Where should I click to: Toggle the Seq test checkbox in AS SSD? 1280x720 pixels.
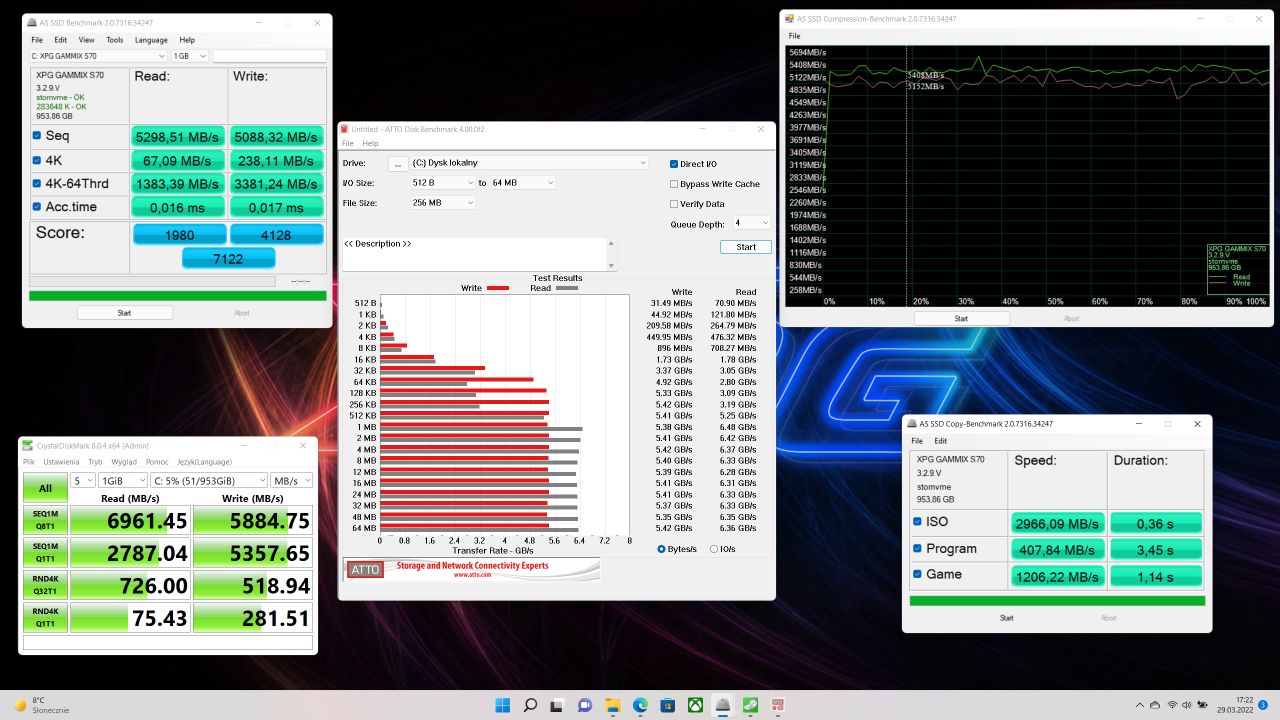37,136
